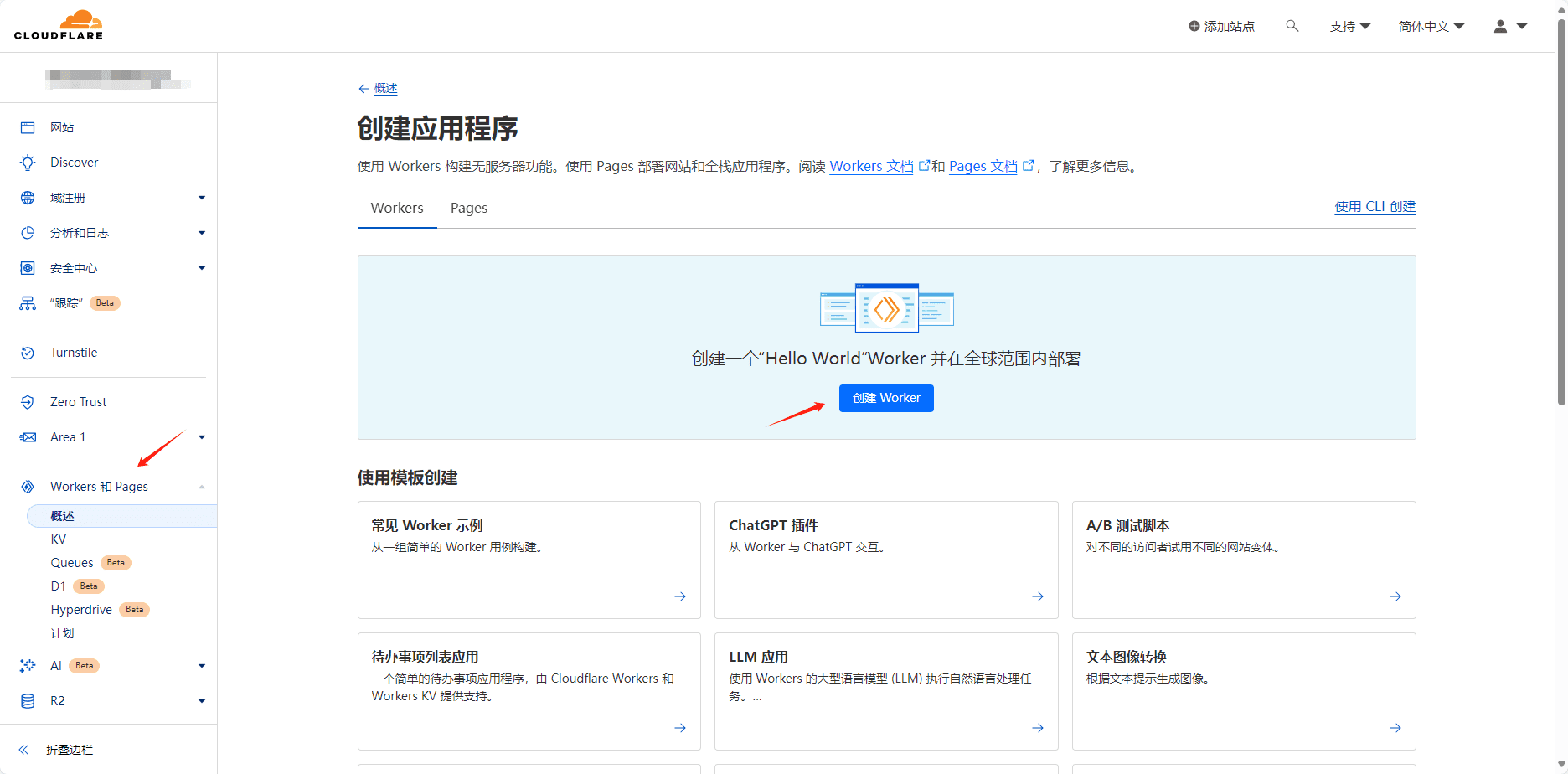
Task: Click the Hello World Worker illustration
Action: click(887, 307)
